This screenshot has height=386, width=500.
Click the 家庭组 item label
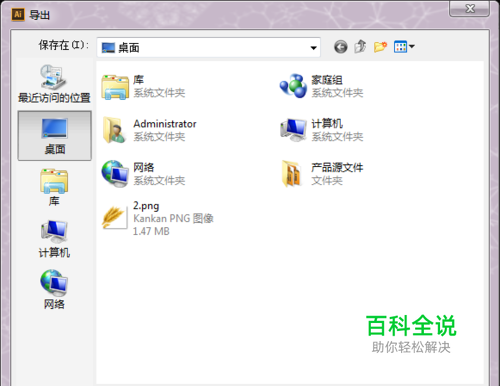pos(327,80)
